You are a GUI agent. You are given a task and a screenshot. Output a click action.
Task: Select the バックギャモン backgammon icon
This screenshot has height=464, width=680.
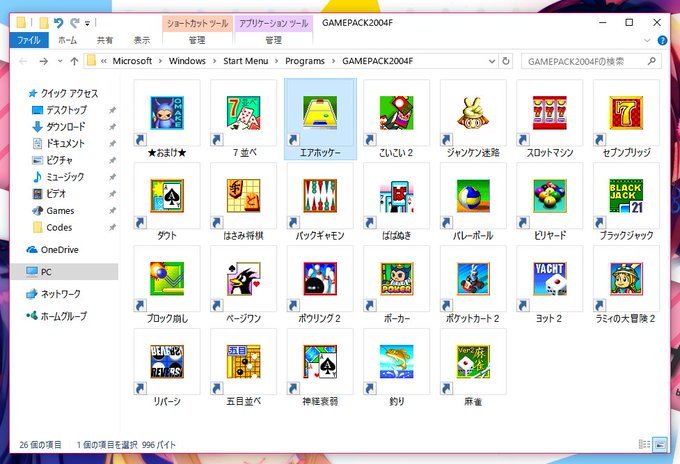(x=320, y=196)
